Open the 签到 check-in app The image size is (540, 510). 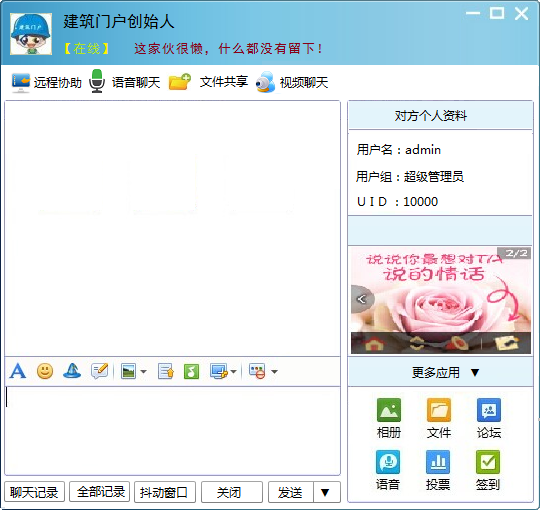point(488,470)
